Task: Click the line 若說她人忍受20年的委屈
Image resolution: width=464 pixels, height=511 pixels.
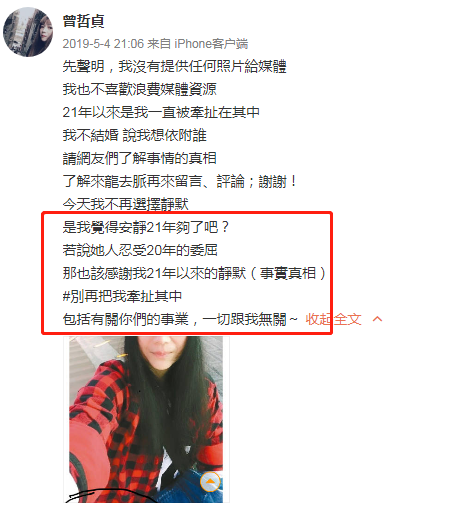Action: click(140, 250)
